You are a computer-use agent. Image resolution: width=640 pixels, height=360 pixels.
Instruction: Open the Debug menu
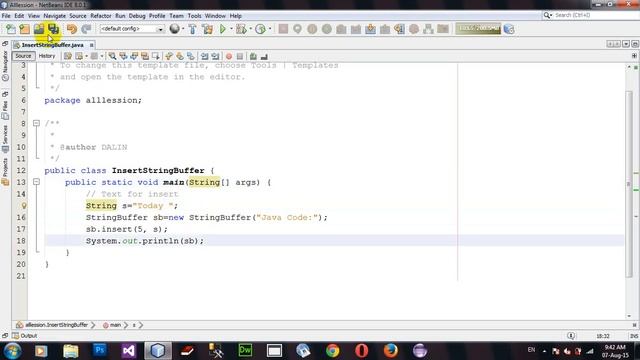137,16
